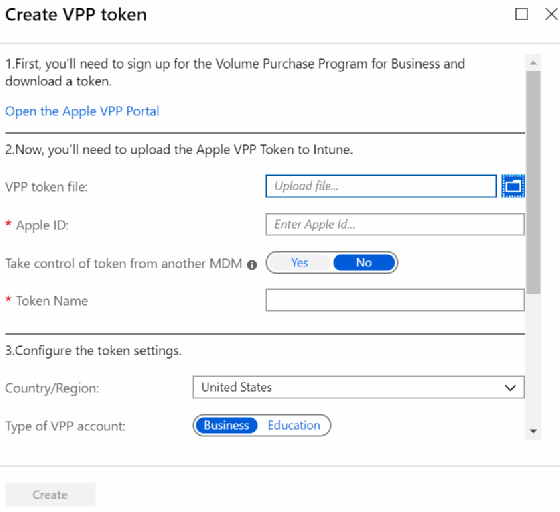Screen dimensions: 560x512
Task: Select Yes for taking control of token
Action: point(299,262)
